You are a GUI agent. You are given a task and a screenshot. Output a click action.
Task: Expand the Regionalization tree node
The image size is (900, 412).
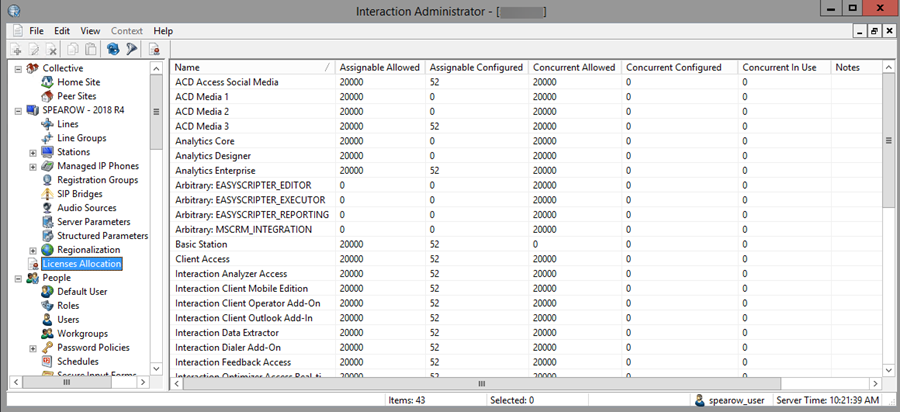pyautogui.click(x=33, y=251)
